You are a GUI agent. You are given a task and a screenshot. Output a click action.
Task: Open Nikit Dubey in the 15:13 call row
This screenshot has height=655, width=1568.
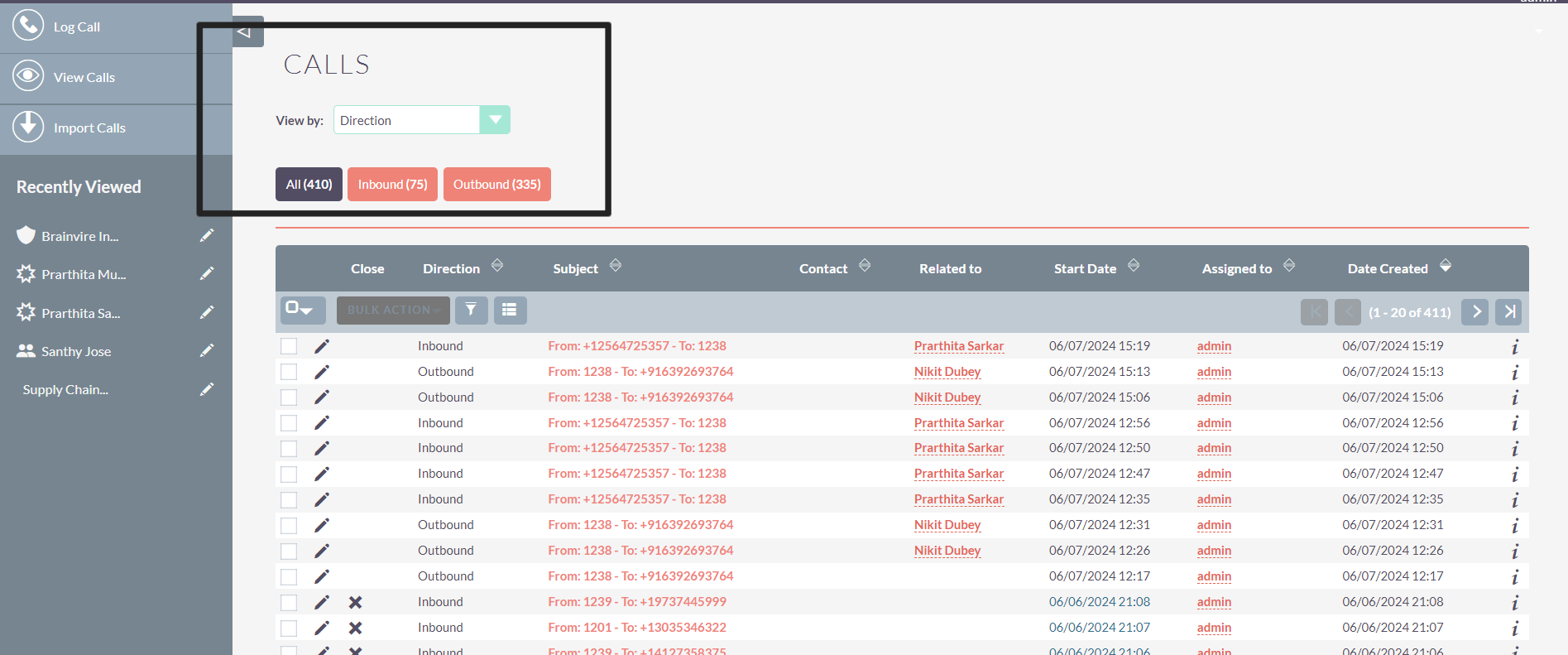pos(947,372)
